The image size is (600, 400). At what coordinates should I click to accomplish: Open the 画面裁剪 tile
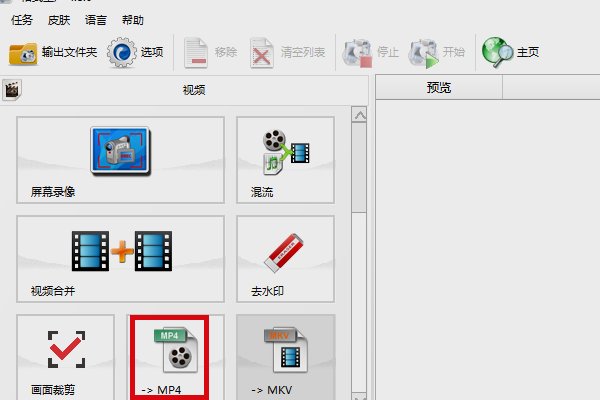coord(65,357)
